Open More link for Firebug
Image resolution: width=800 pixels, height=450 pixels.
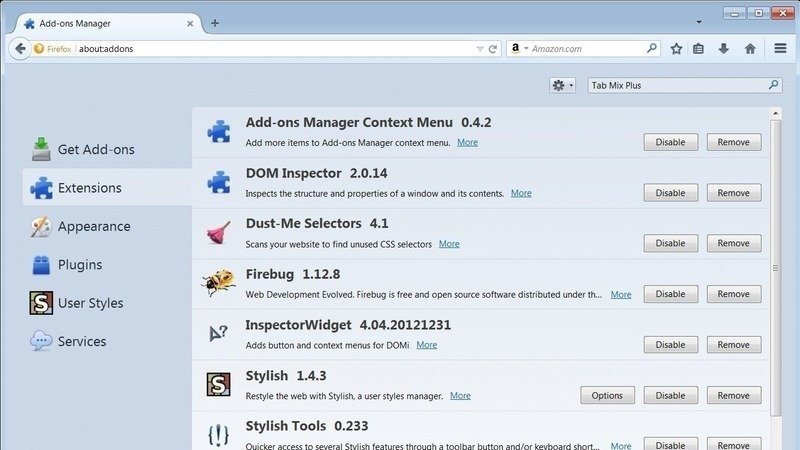tap(621, 294)
